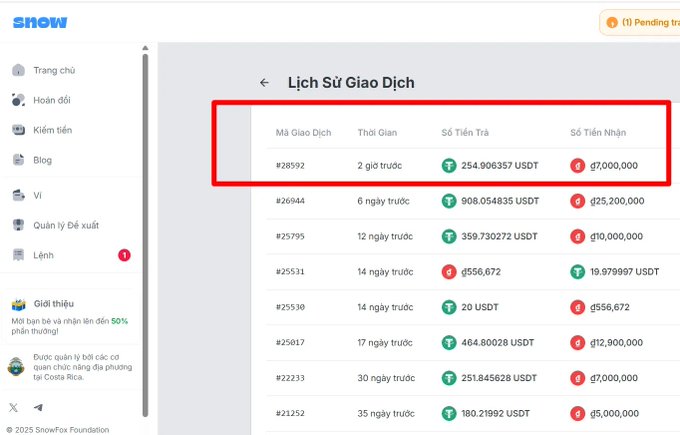Click the Snow logo

pos(40,22)
